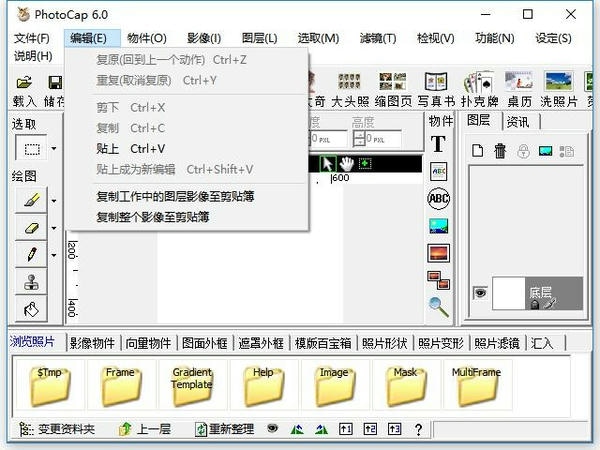Click the magnifier object icon
The image size is (600, 450).
439,307
